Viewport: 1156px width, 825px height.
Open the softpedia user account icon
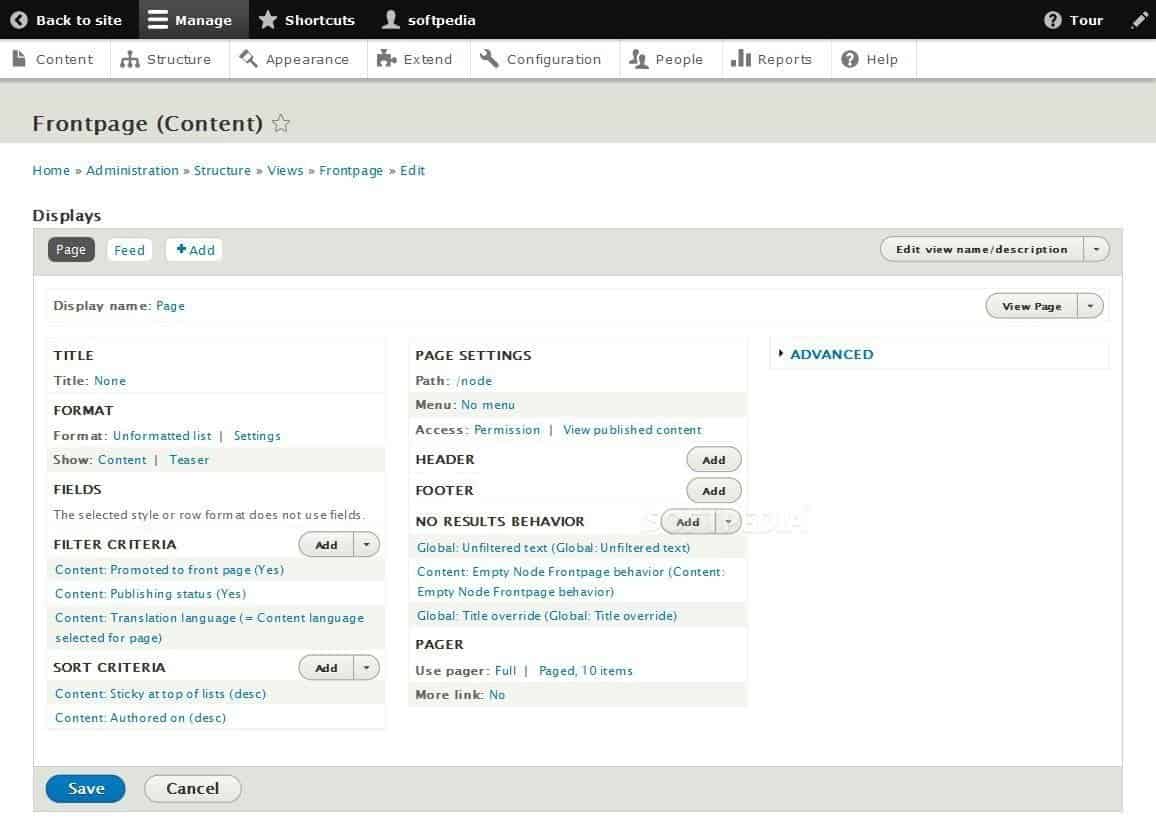390,19
